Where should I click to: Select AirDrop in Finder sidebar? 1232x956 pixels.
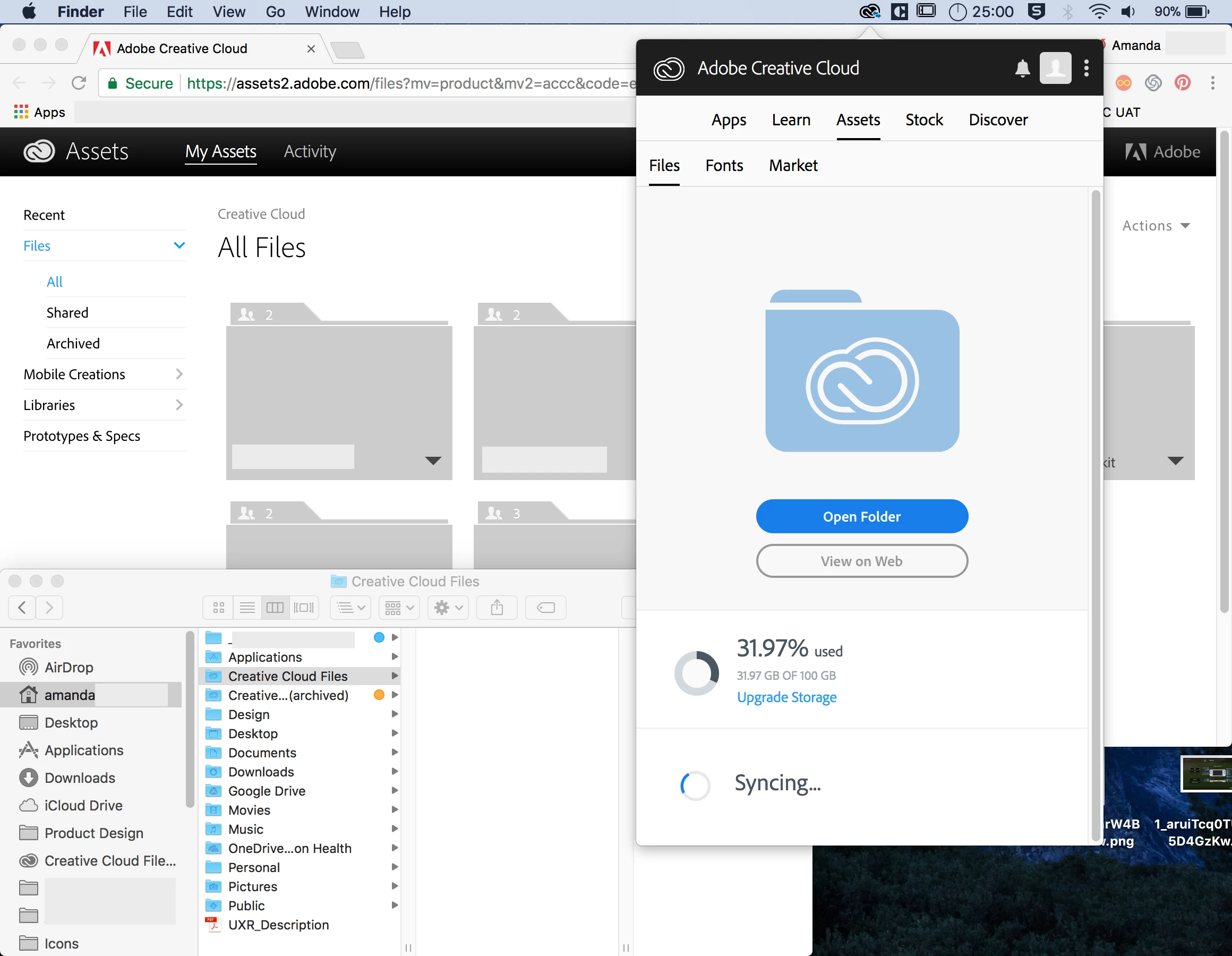[x=69, y=667]
